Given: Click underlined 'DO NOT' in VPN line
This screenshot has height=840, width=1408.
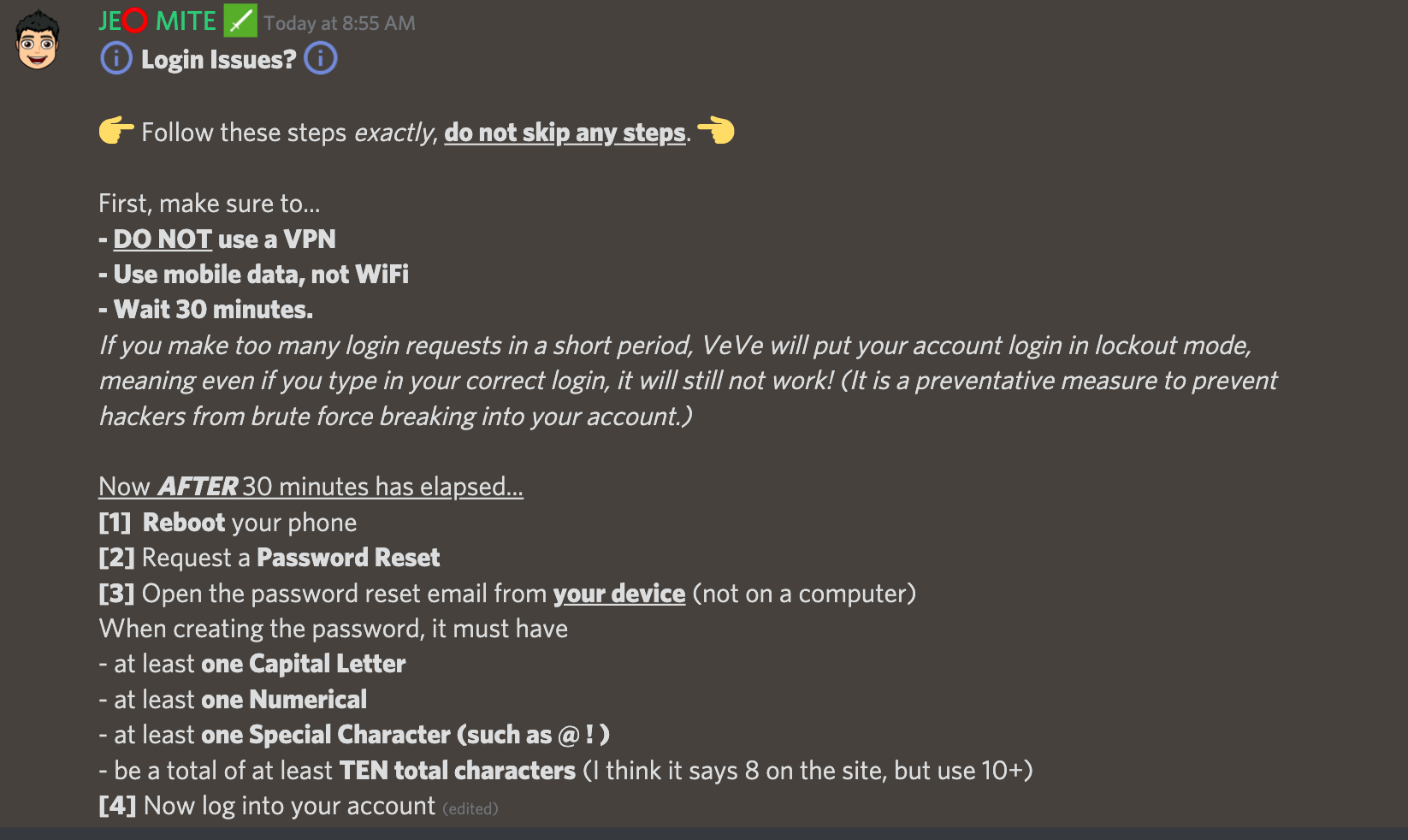Looking at the screenshot, I should click(163, 240).
